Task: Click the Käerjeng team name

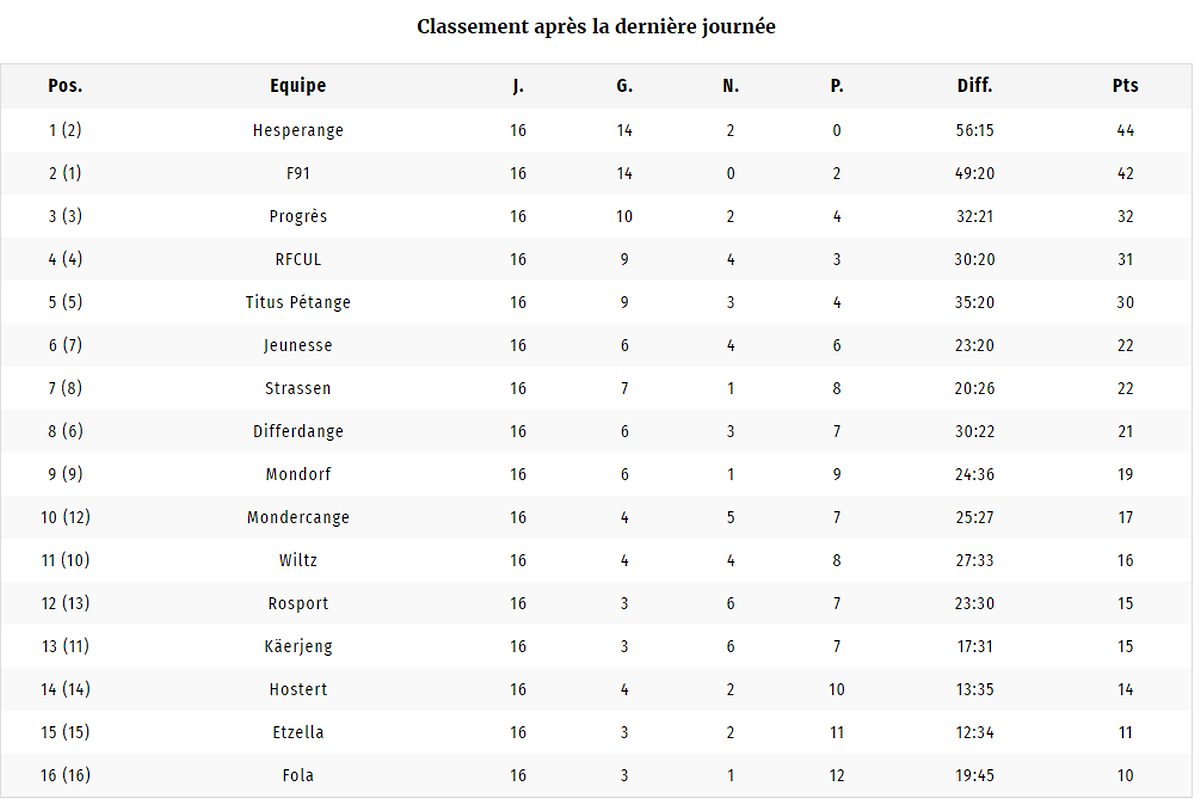Action: (x=298, y=646)
